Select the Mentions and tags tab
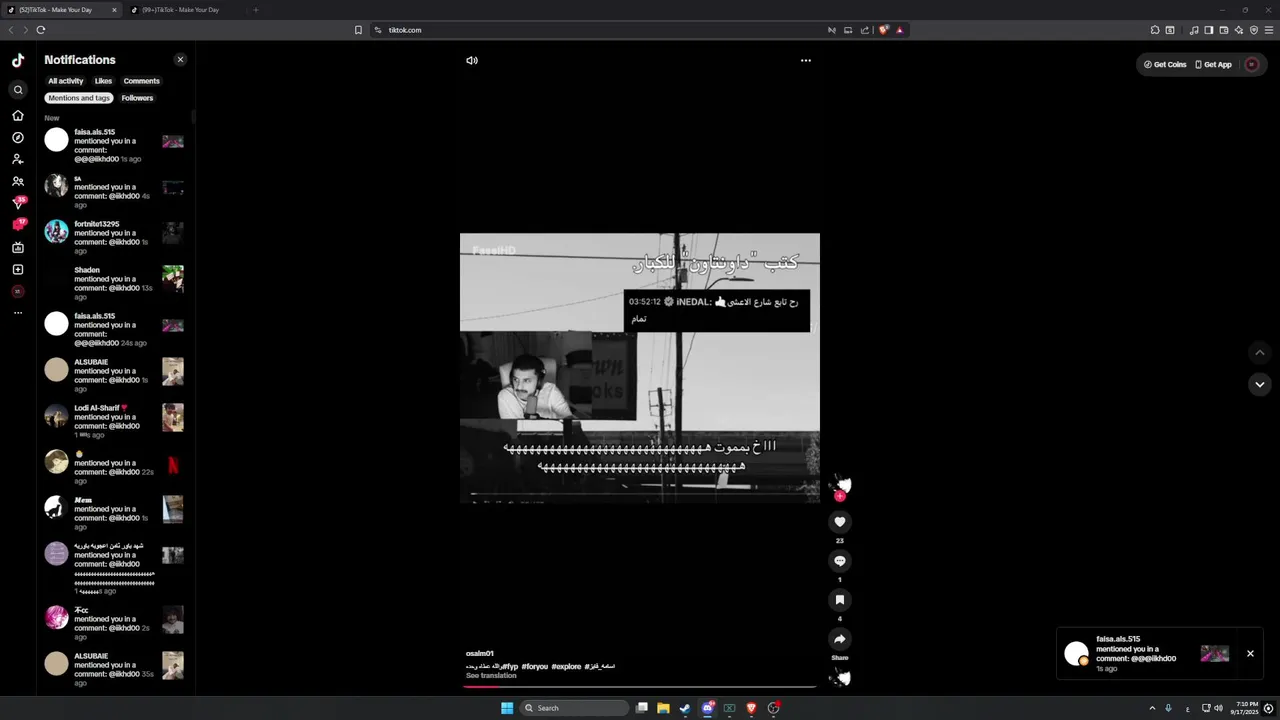 click(x=79, y=98)
